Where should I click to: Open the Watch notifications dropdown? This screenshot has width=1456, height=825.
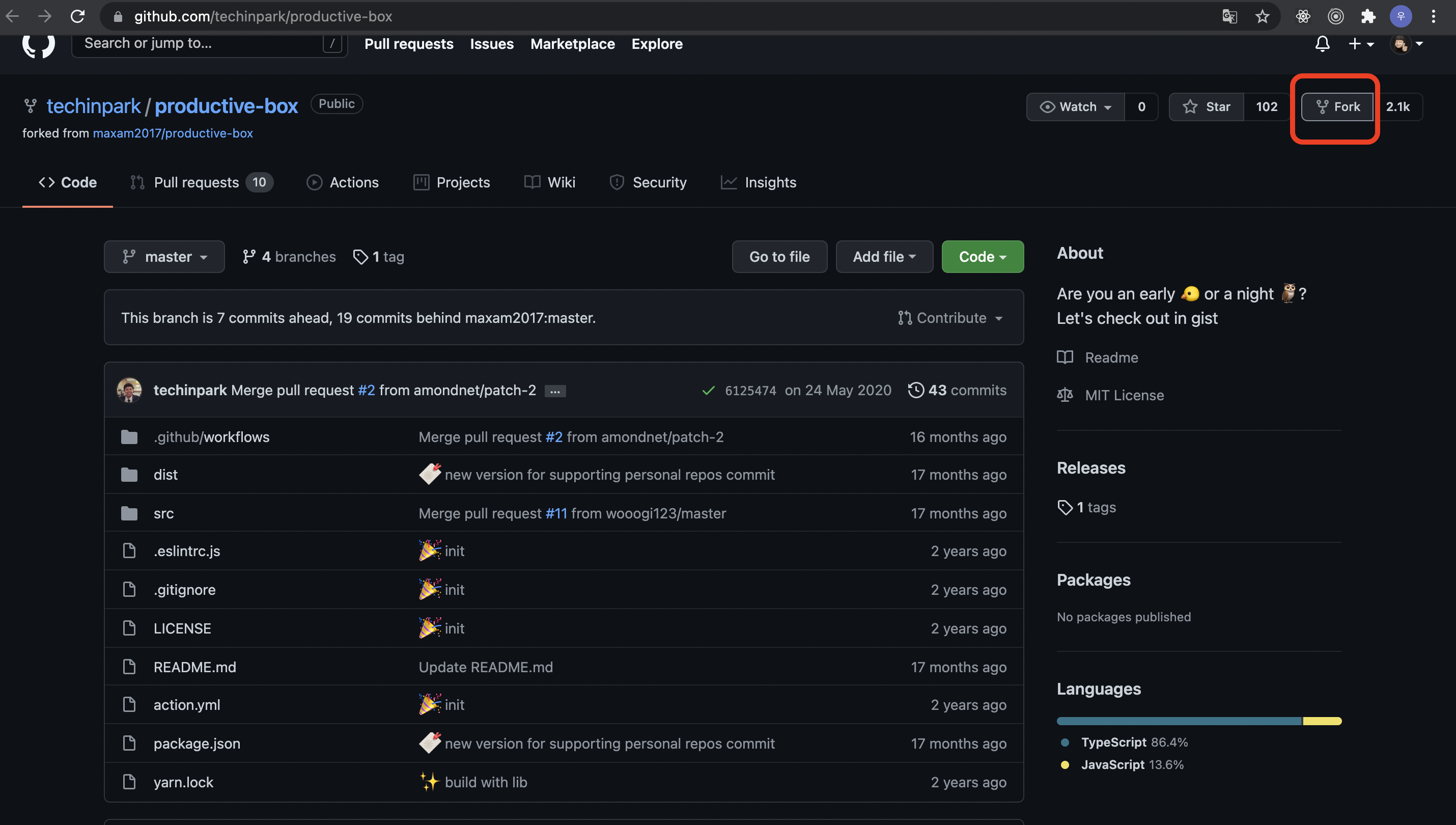(1075, 106)
